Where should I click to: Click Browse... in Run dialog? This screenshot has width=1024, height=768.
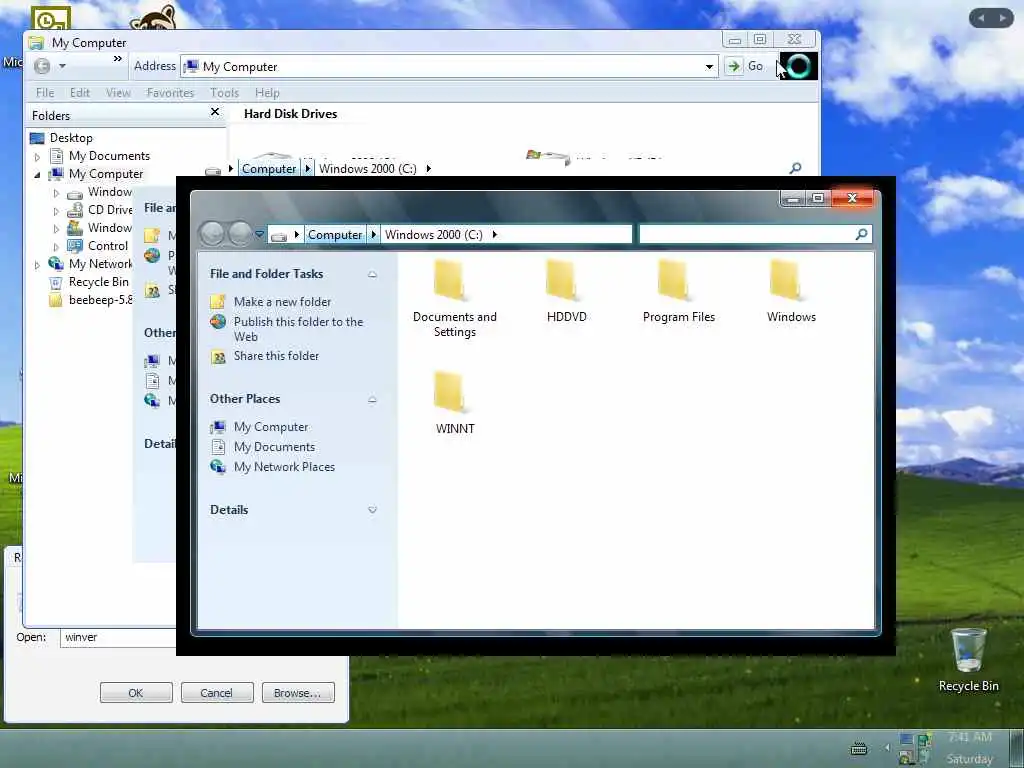(298, 693)
